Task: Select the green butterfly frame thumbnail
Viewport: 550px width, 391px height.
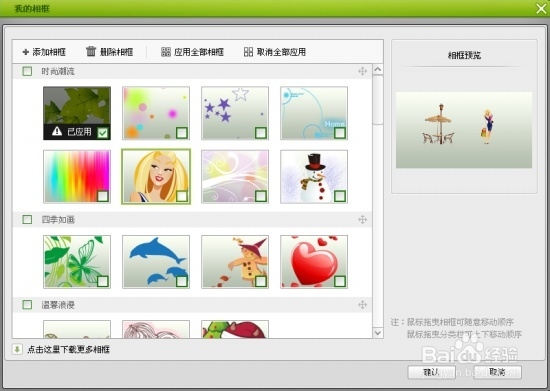Action: point(77,262)
